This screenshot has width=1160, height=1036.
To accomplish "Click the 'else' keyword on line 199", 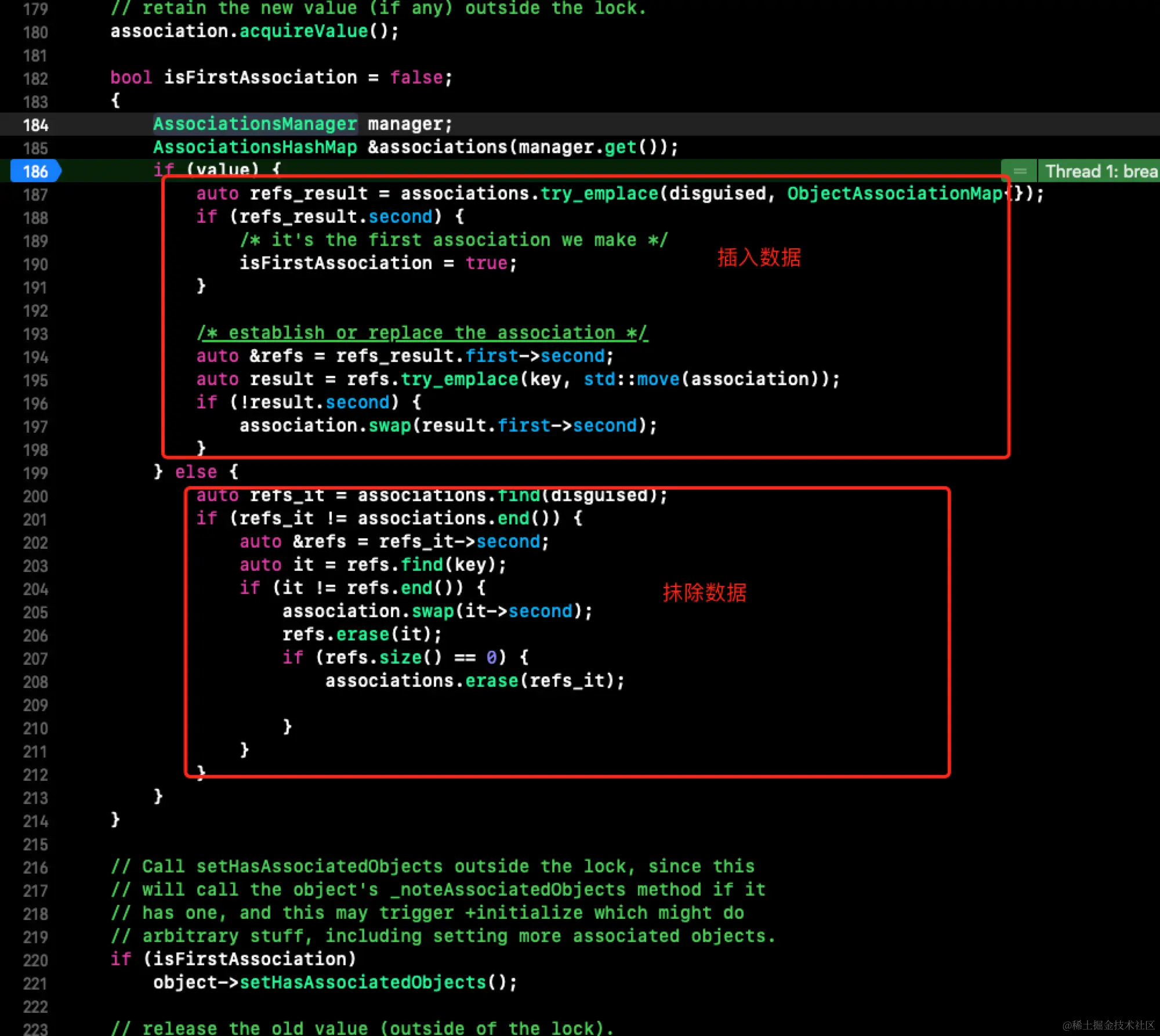I will (x=196, y=472).
